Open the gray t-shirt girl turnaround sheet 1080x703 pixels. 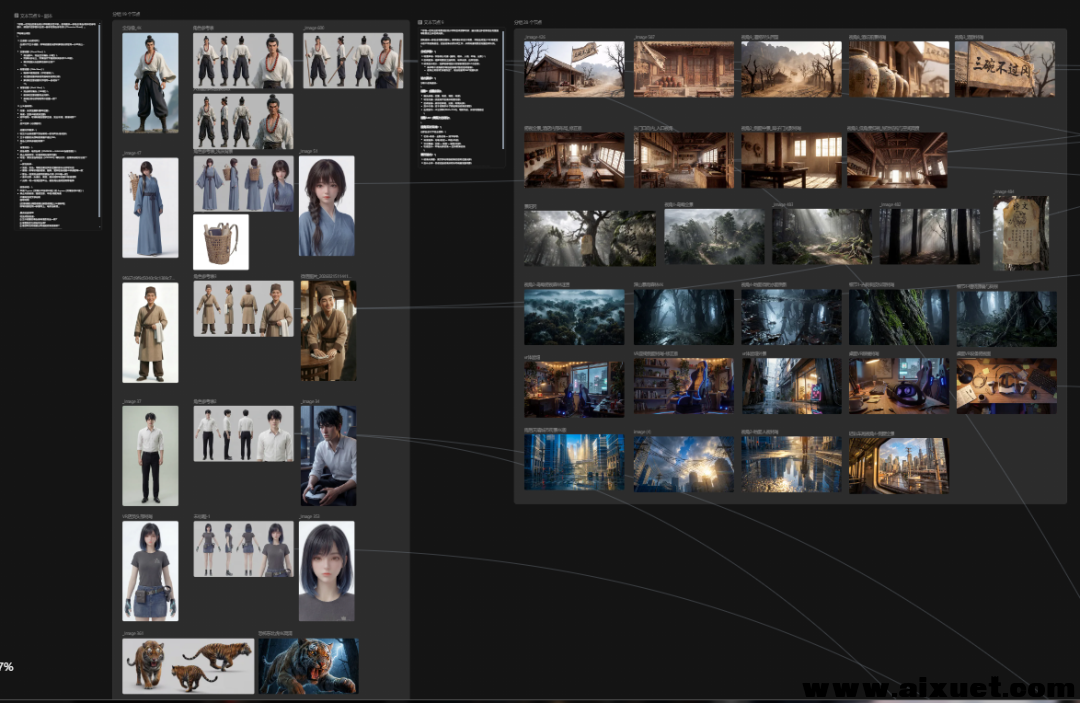[x=243, y=549]
